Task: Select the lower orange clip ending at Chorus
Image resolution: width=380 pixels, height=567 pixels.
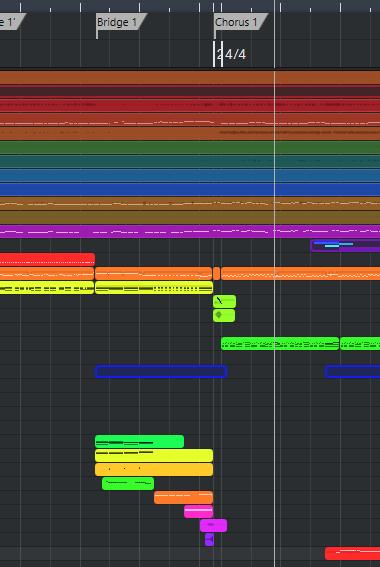Action: click(x=183, y=498)
